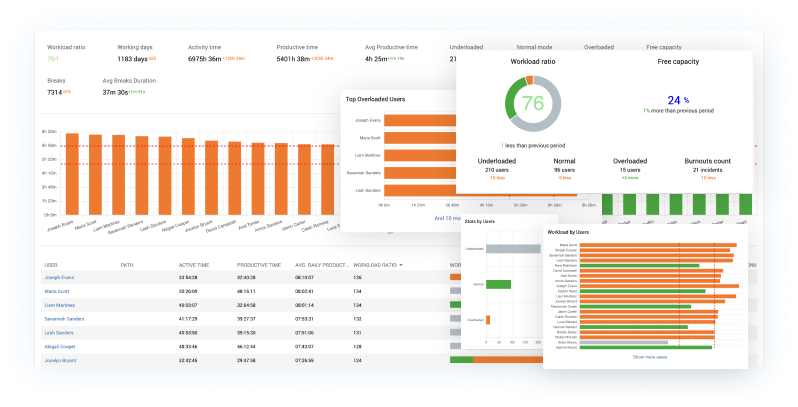This screenshot has height=407, width=798.
Task: Select Liam Martinez in the user table
Action: pyautogui.click(x=61, y=305)
